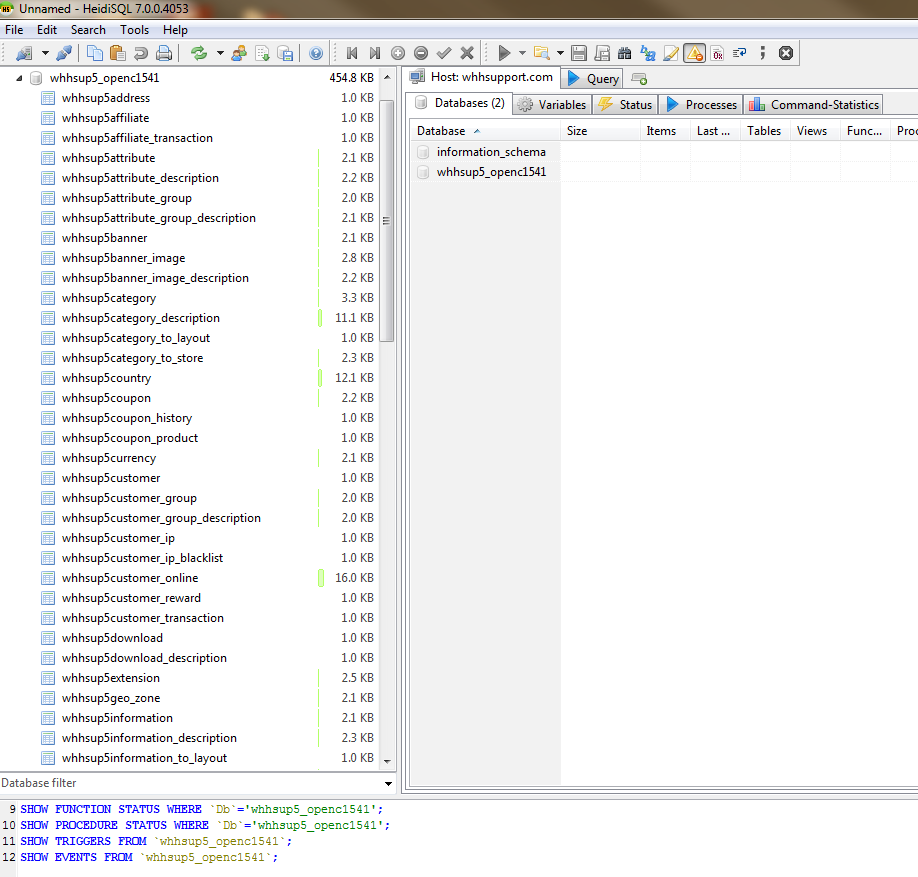The image size is (918, 877).
Task: Click the green Refresh icon in toolbar
Action: [x=199, y=53]
